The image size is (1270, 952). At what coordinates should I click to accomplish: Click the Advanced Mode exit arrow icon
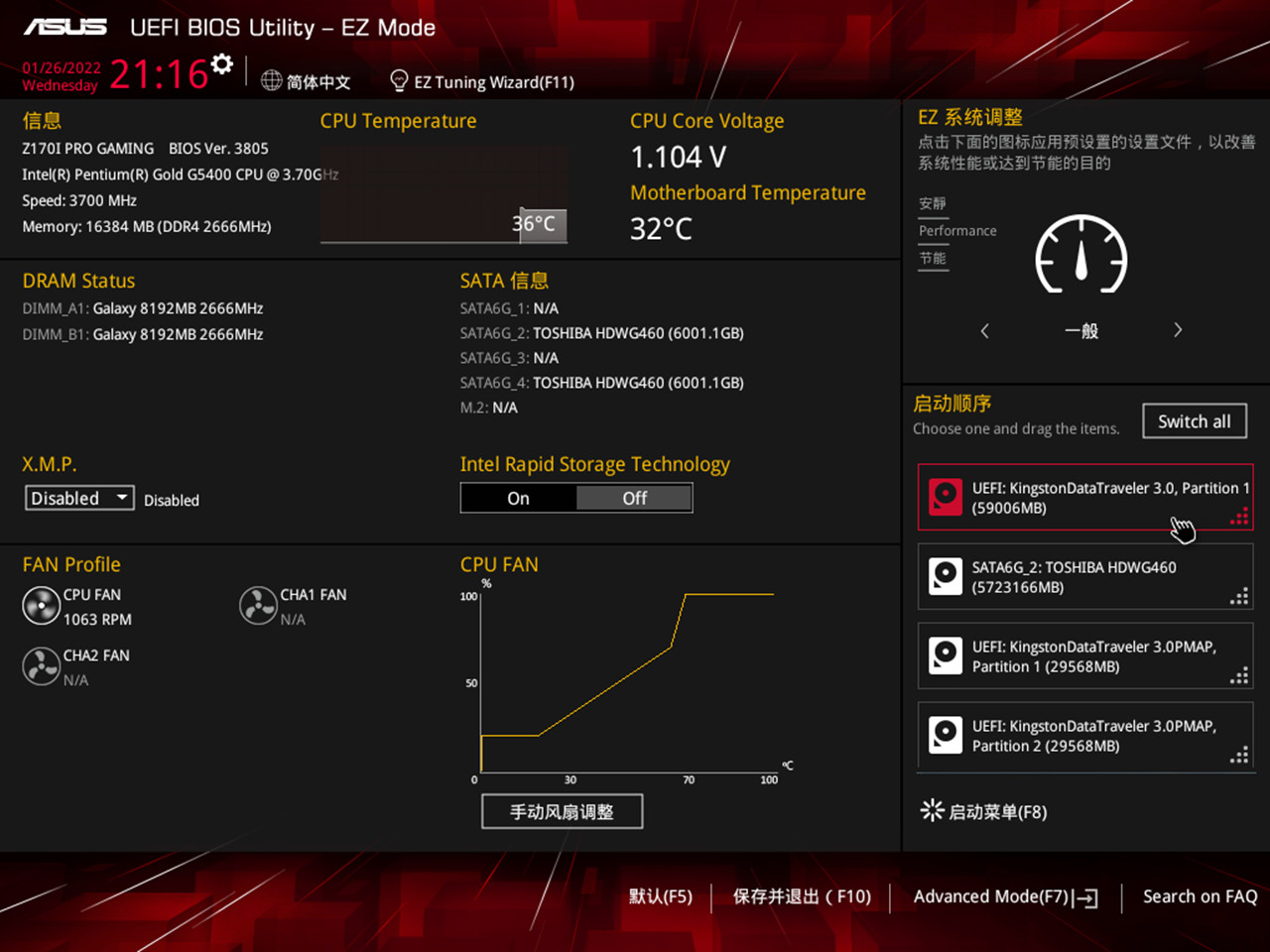(1086, 897)
